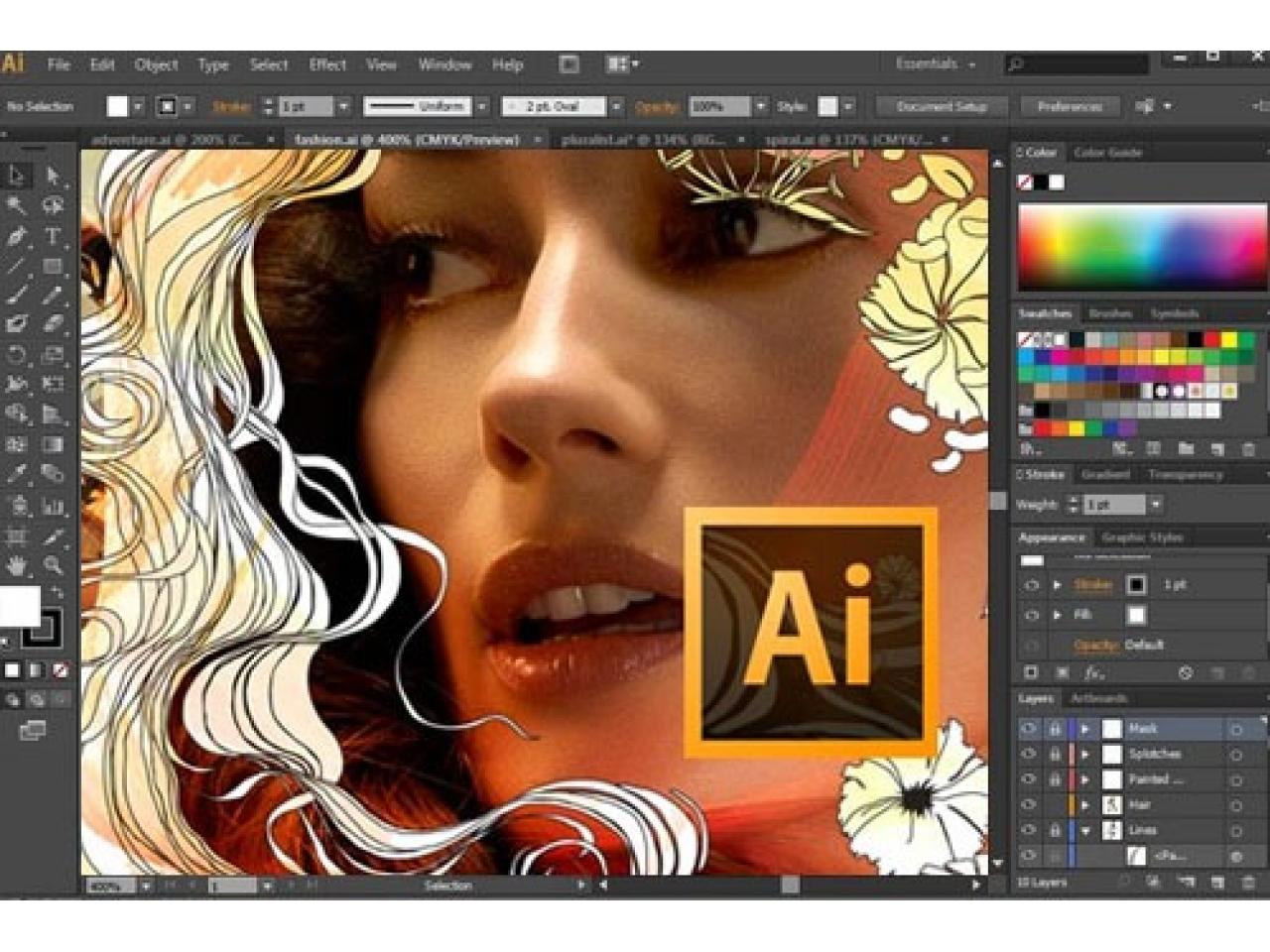This screenshot has width=1270, height=952.
Task: Open the Uniform stroke profile dropdown
Action: point(482,106)
